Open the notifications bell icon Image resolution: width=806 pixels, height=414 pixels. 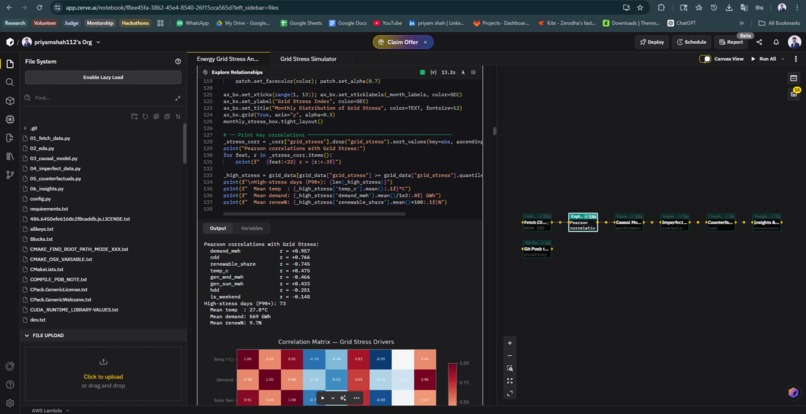pos(776,42)
